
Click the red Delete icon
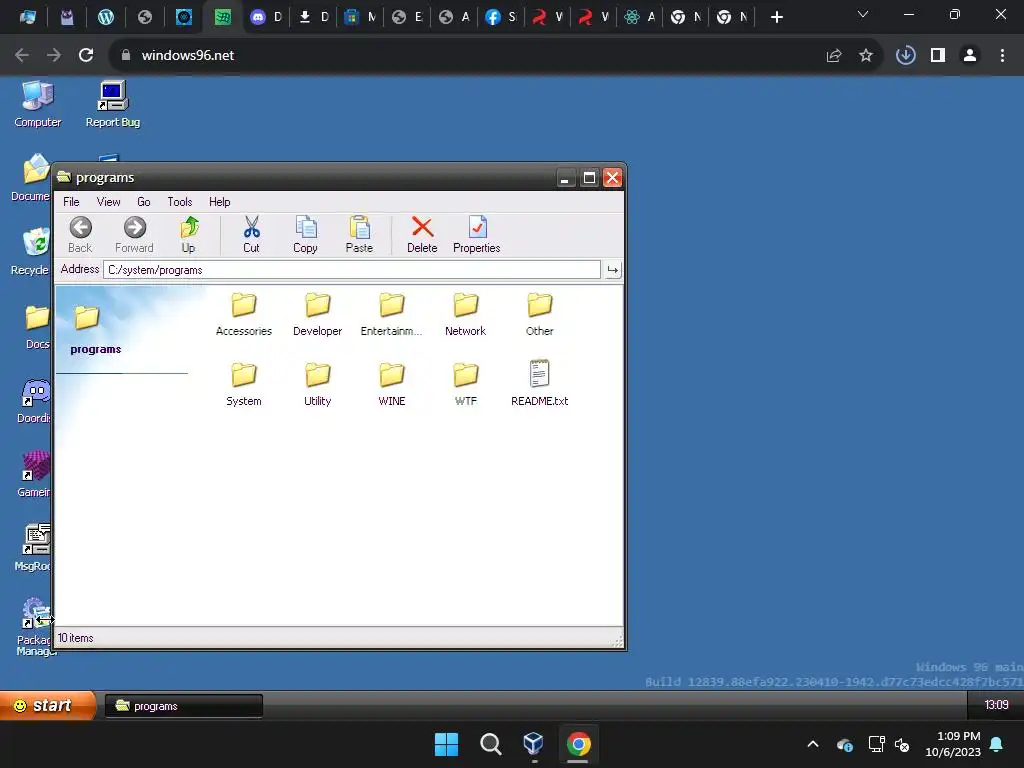pos(422,234)
